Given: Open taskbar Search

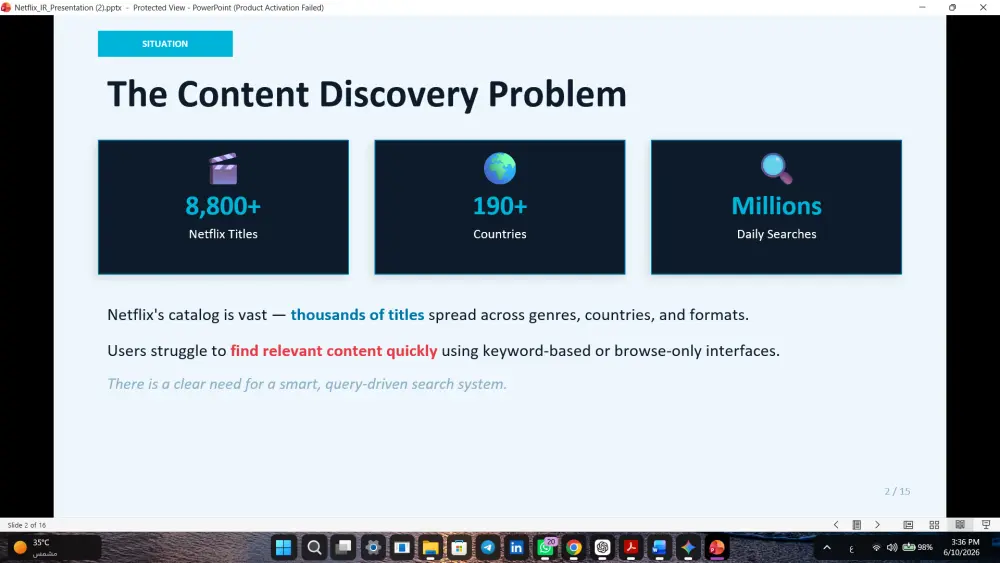Looking at the screenshot, I should pos(314,547).
